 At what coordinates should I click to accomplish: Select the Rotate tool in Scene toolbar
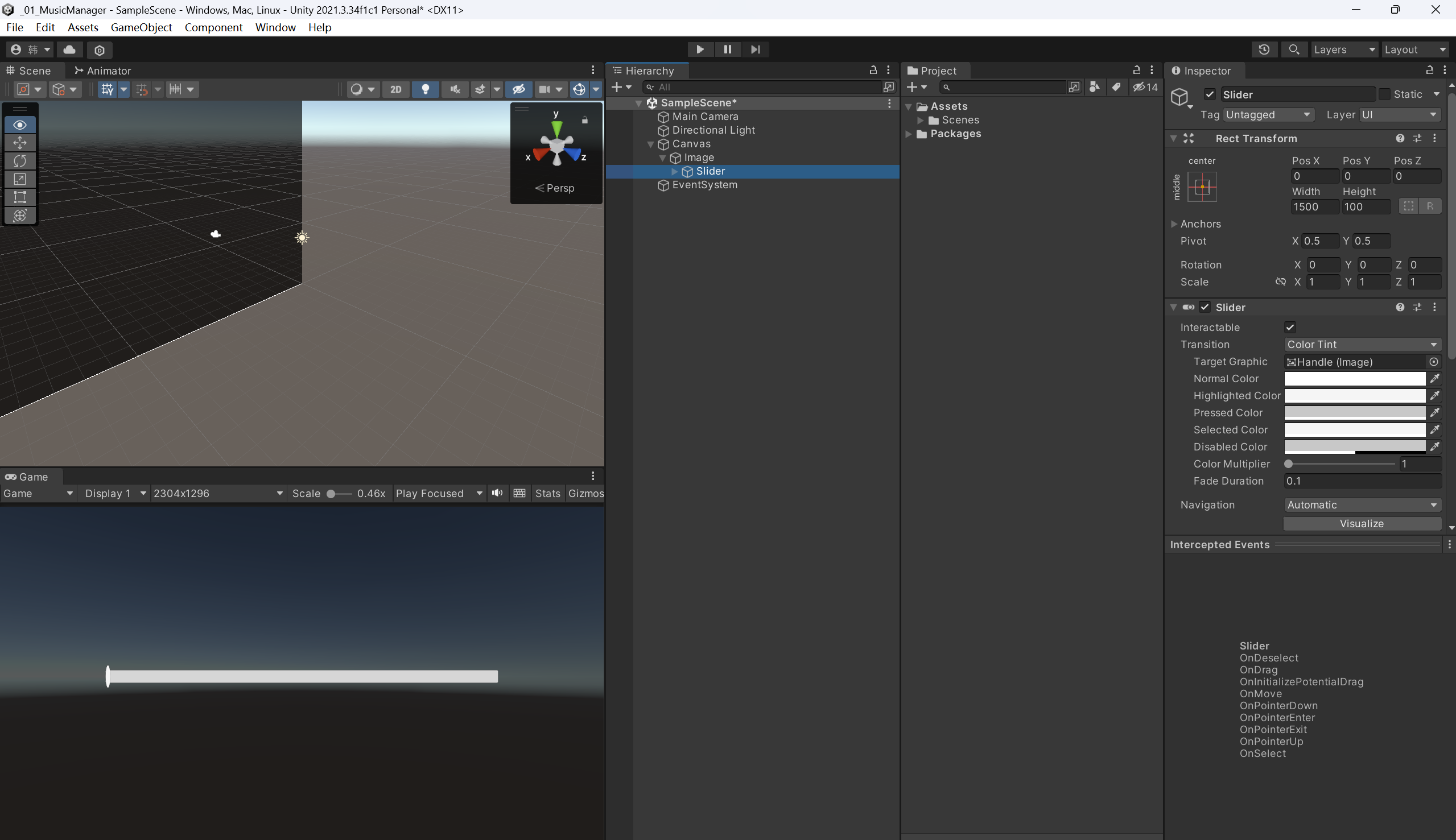(x=19, y=161)
